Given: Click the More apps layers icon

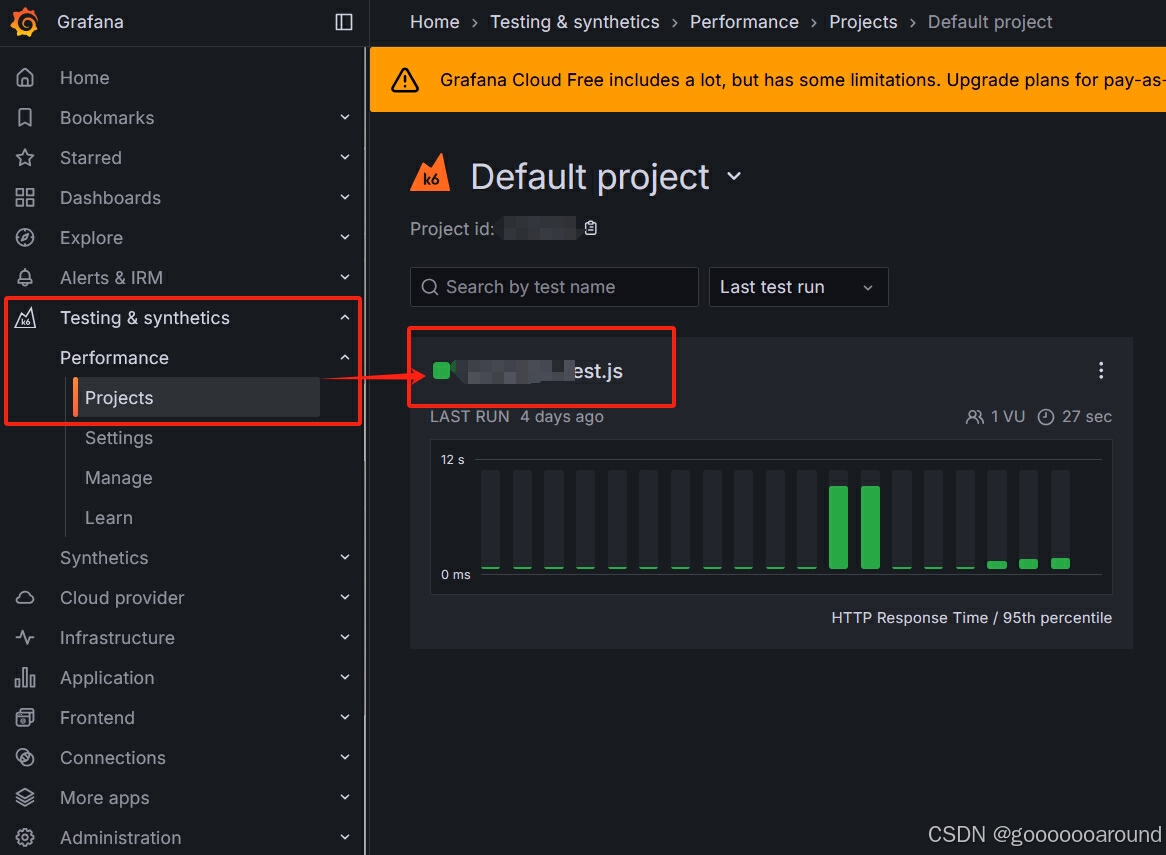Looking at the screenshot, I should (25, 798).
